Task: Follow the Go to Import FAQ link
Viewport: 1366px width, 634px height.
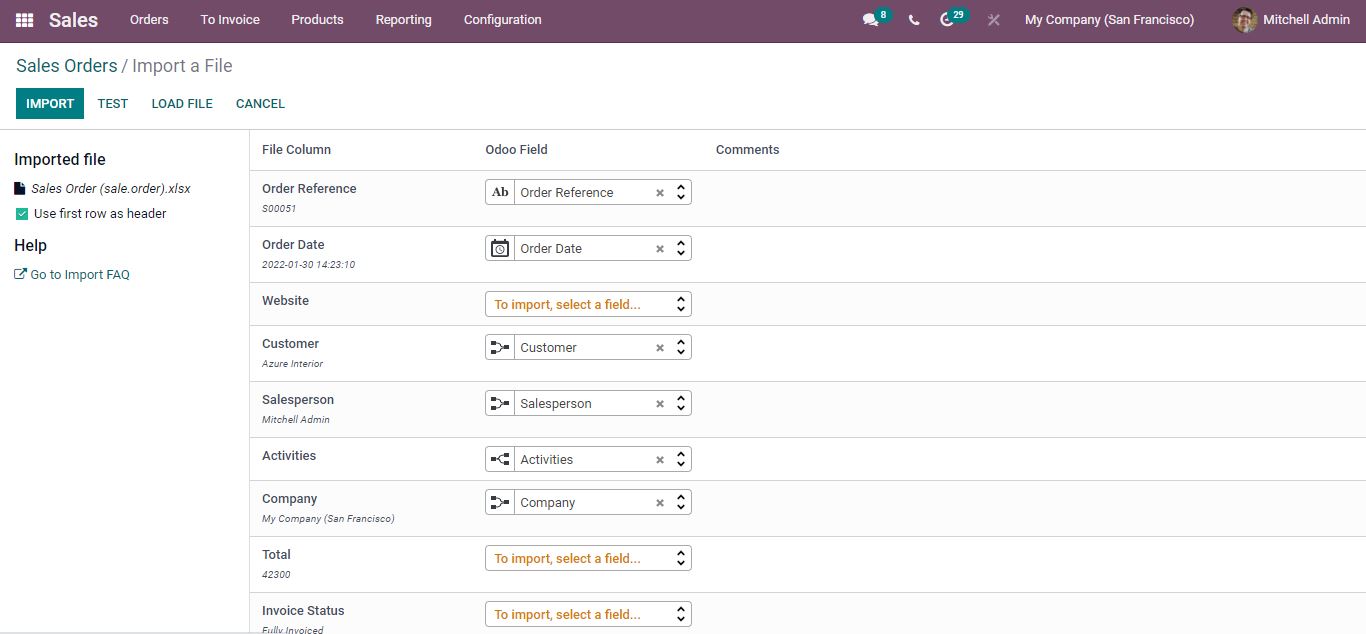Action: point(79,275)
